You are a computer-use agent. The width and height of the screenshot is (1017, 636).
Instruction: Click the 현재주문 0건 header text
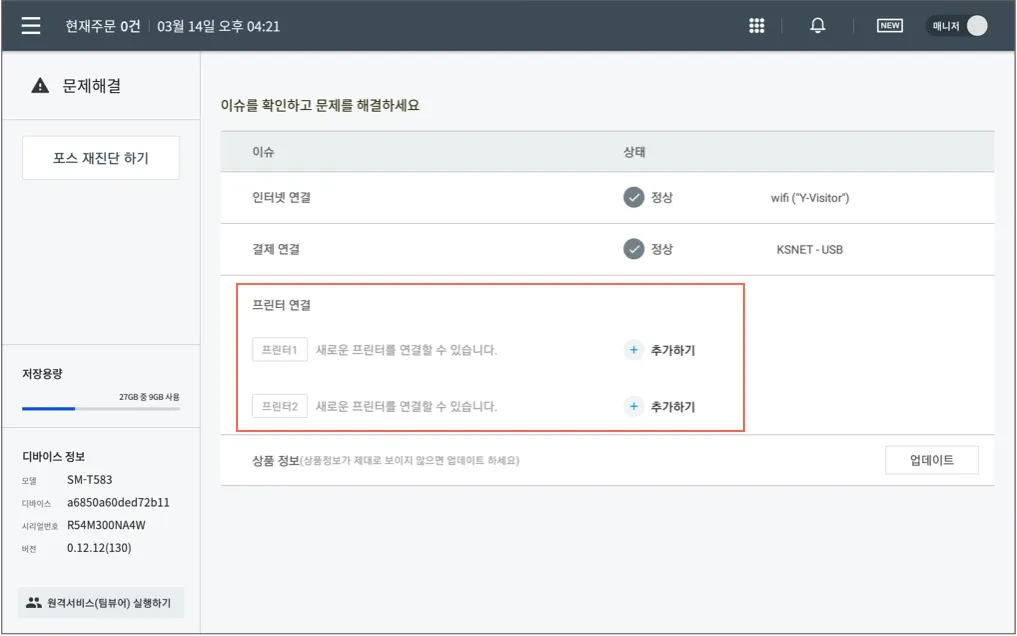[102, 27]
